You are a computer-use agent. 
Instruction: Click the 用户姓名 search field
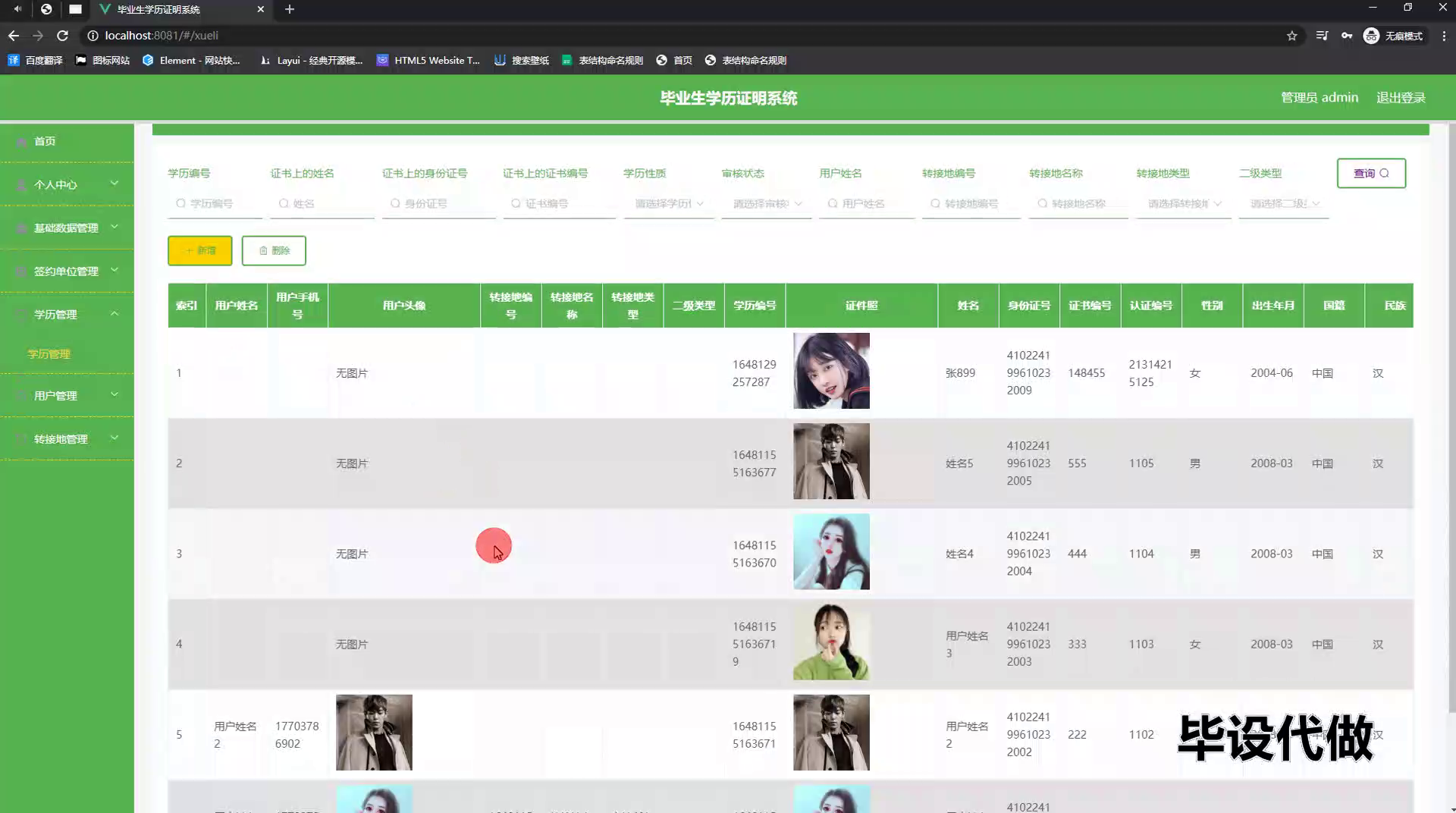[x=867, y=203]
